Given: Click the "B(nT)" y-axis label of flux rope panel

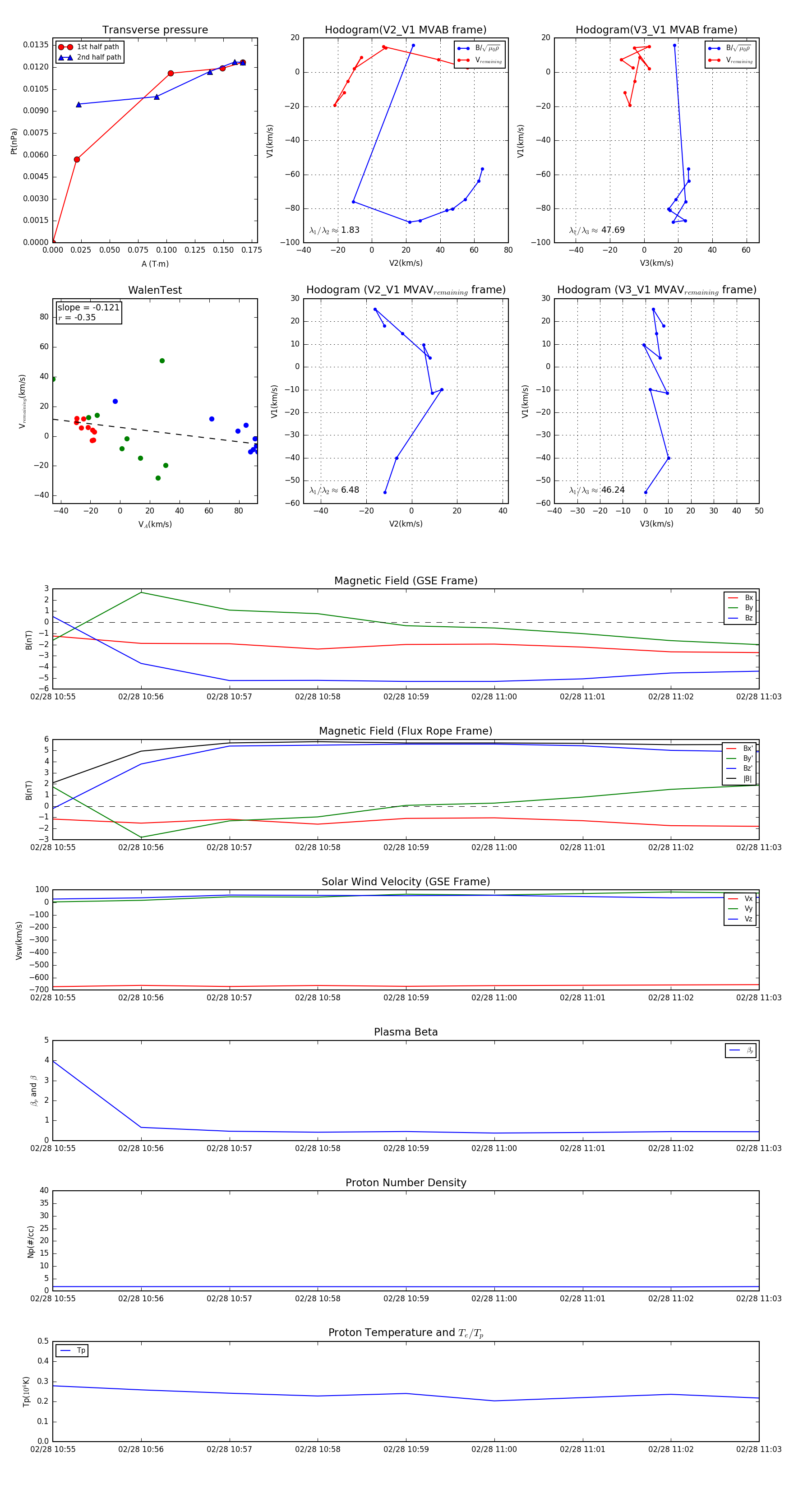Looking at the screenshot, I should coord(29,790).
